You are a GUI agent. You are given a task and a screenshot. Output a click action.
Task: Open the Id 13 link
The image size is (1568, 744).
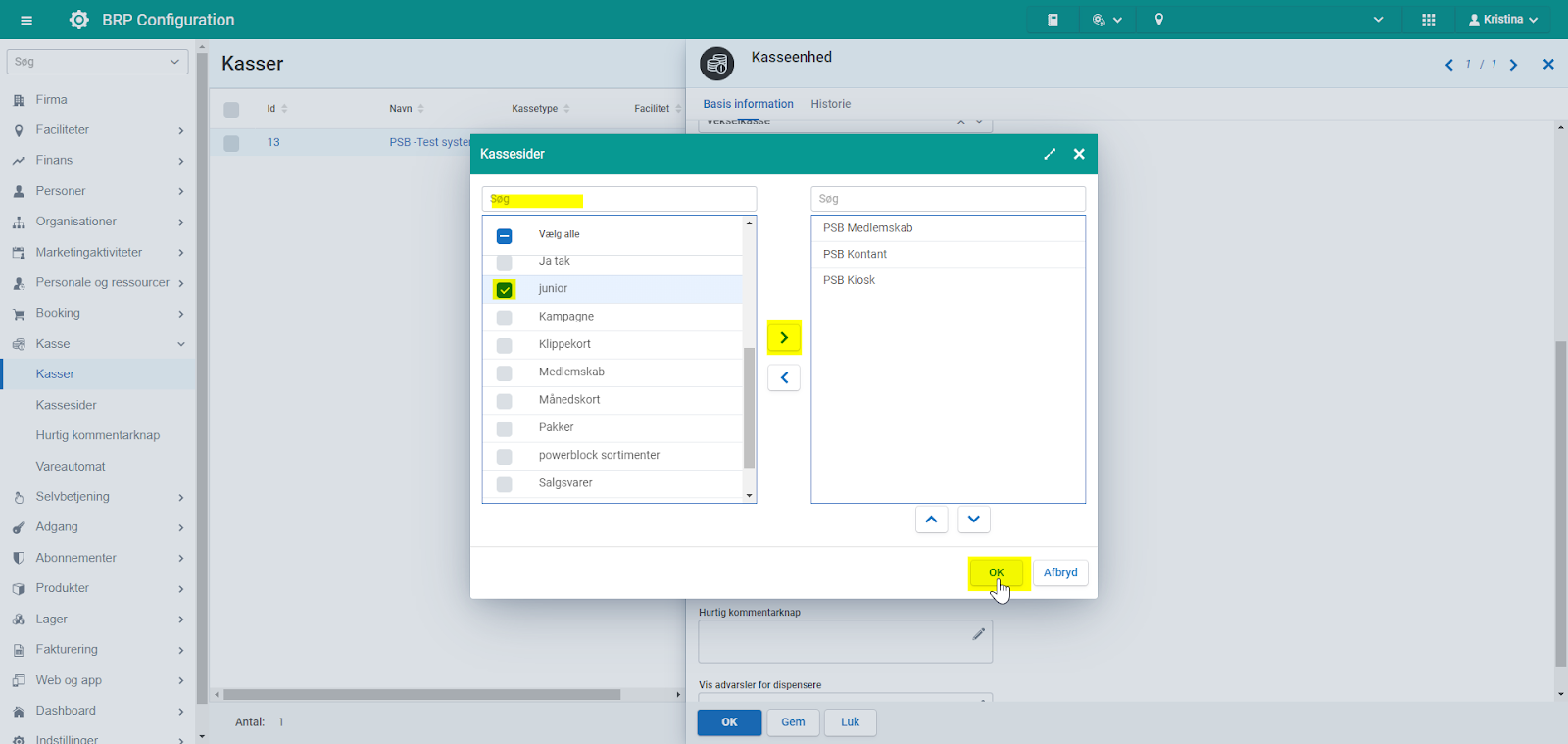(x=273, y=143)
